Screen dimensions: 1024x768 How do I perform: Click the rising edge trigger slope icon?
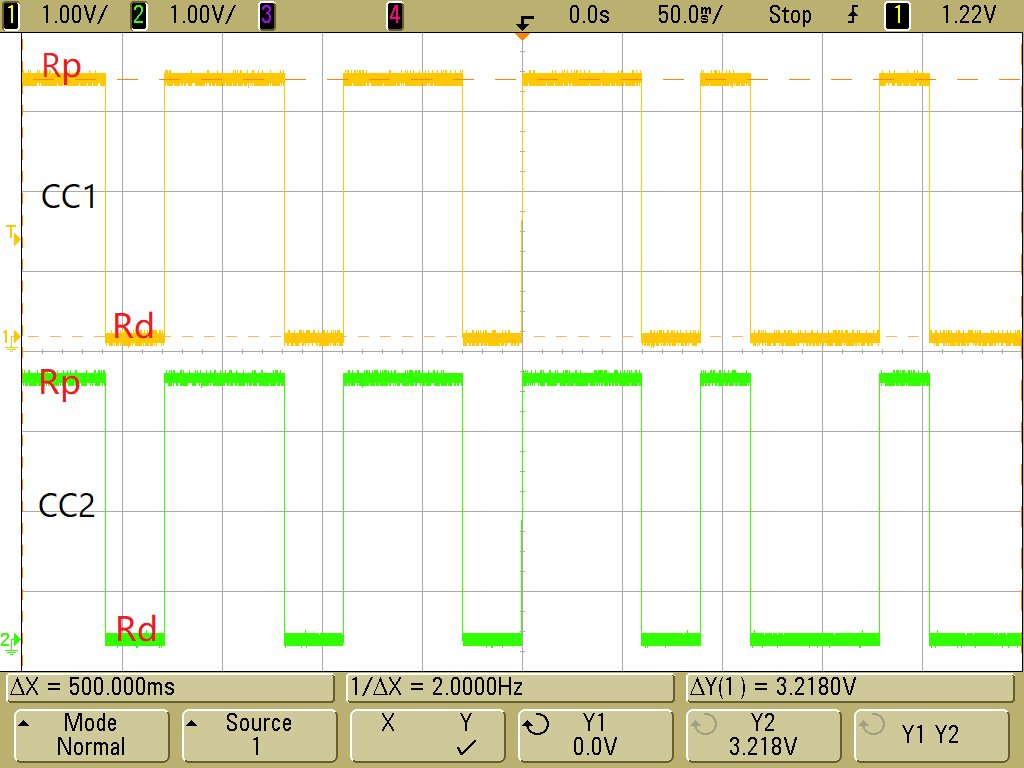(853, 15)
